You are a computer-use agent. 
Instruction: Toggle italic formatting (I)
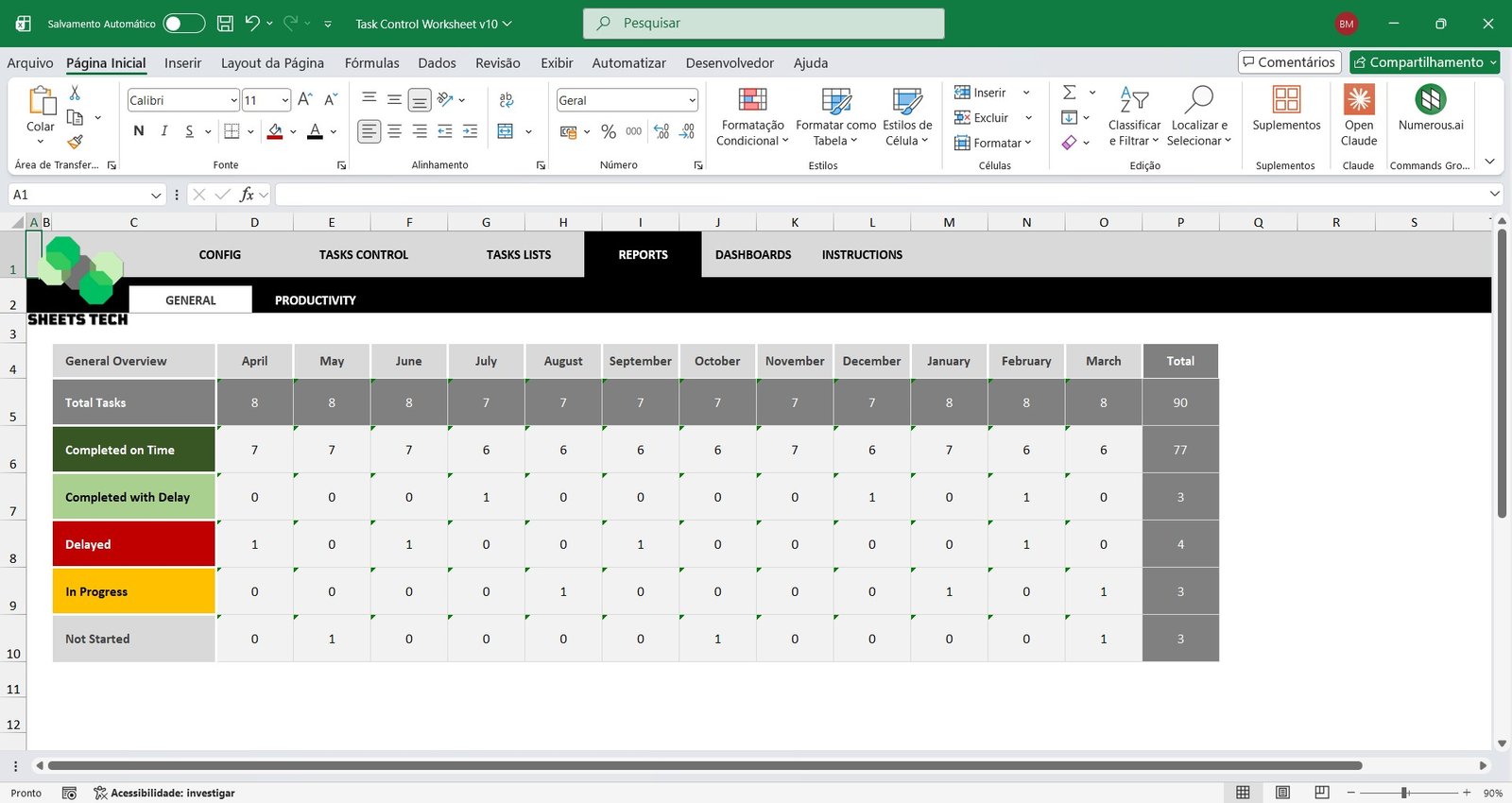pyautogui.click(x=163, y=131)
